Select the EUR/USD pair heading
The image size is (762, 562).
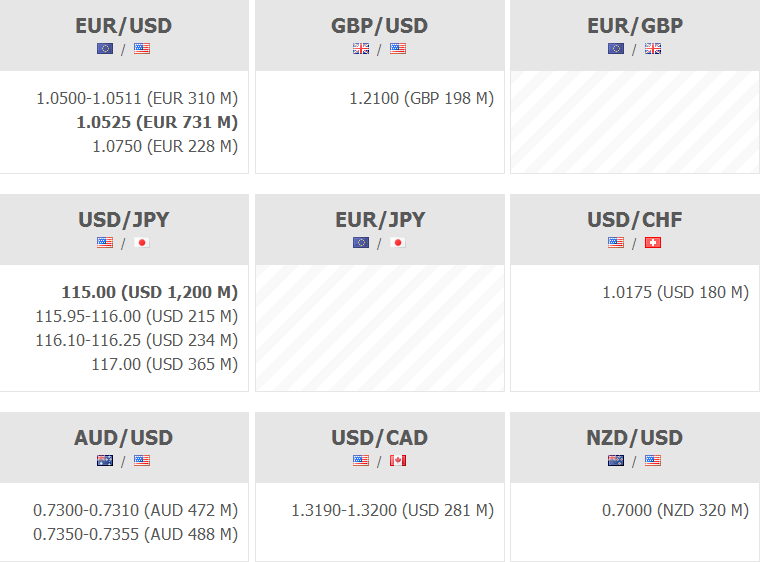pos(124,26)
